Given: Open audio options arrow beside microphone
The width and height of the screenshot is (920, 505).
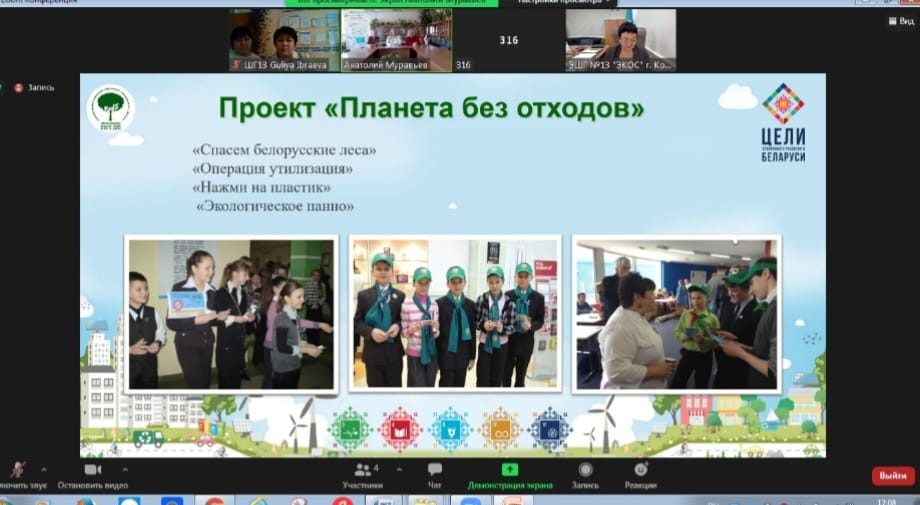Looking at the screenshot, I should (43, 469).
